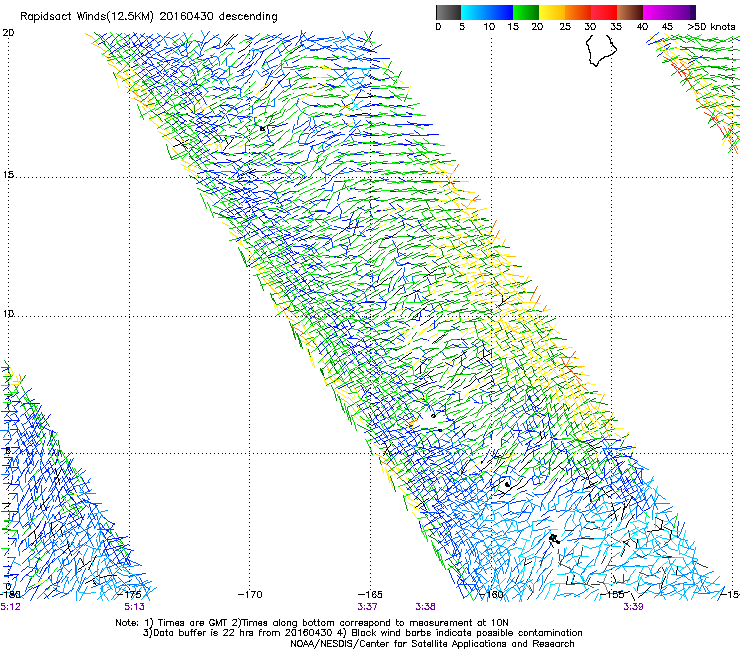740x650 pixels.
Task: Select the blue 5-15 knots legend swatch
Action: pyautogui.click(x=487, y=12)
